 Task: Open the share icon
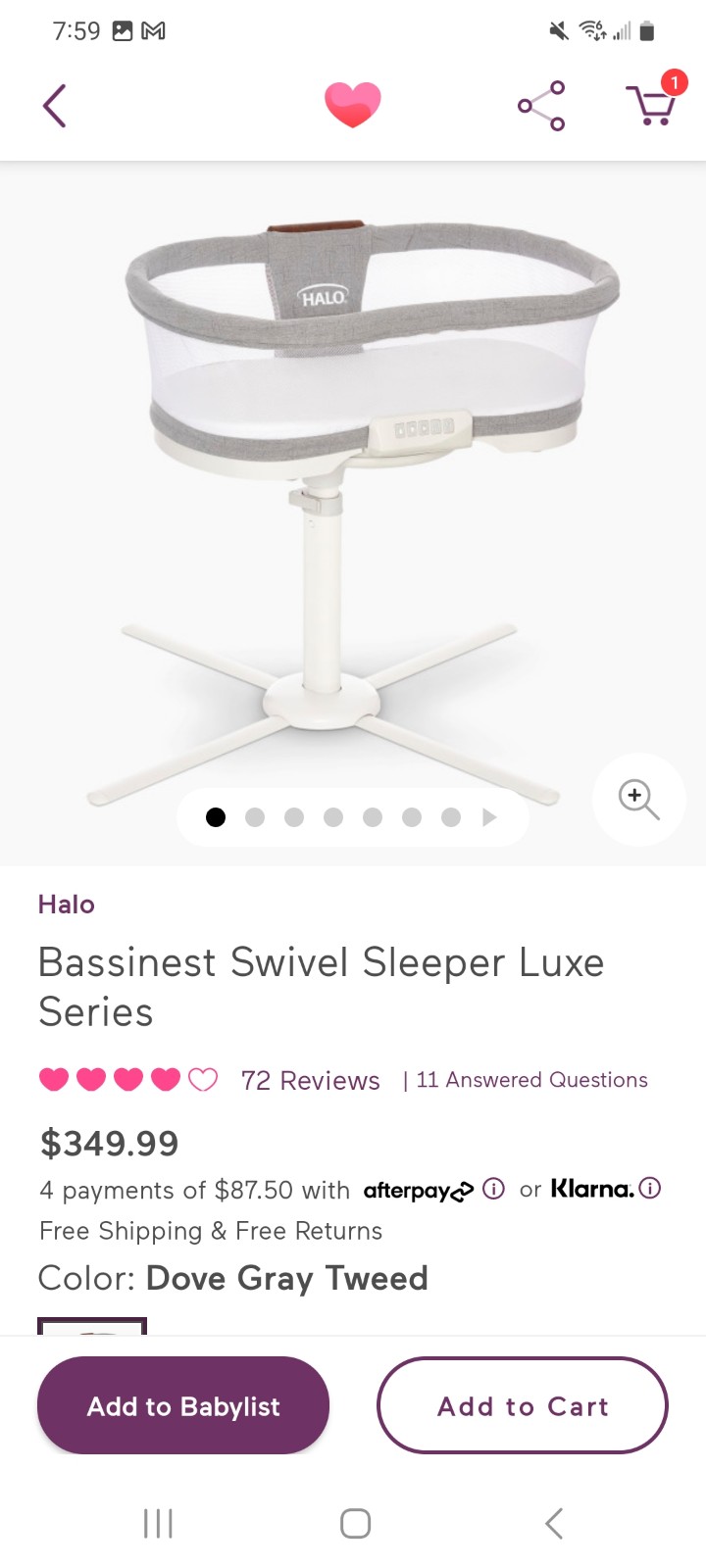541,106
